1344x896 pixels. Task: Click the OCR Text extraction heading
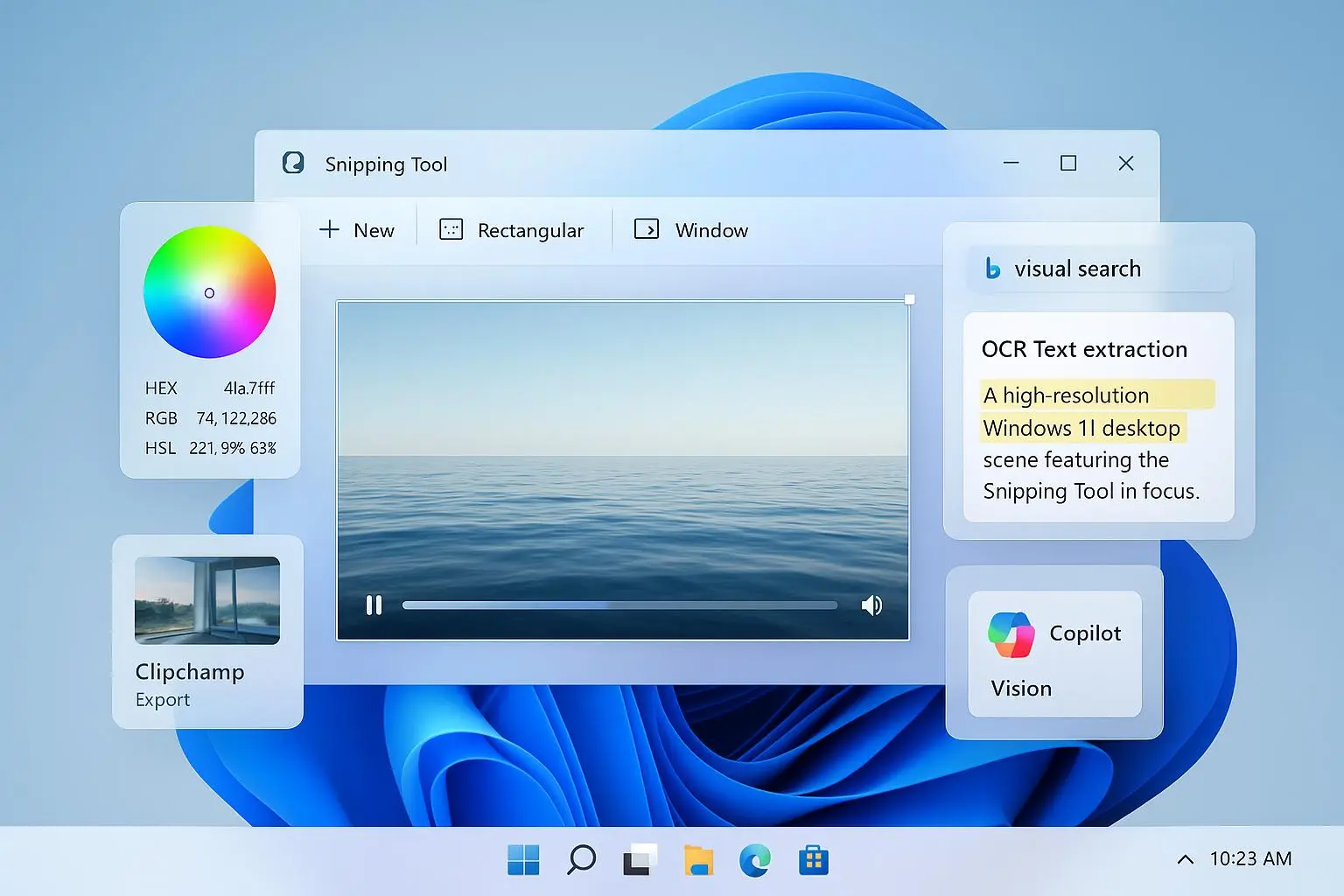(x=1084, y=349)
